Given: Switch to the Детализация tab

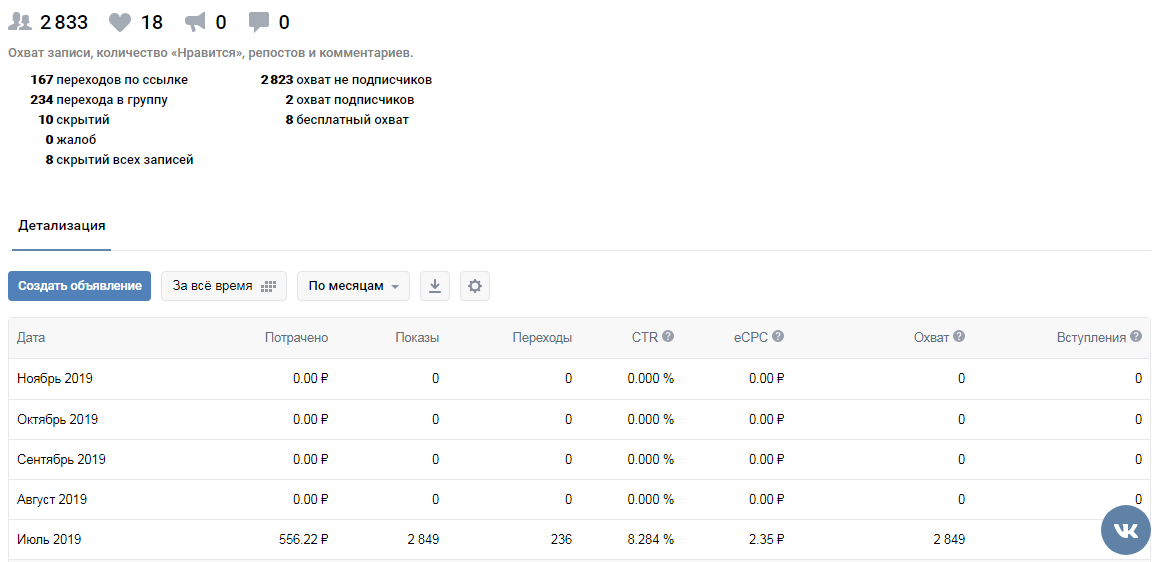Looking at the screenshot, I should [x=61, y=226].
